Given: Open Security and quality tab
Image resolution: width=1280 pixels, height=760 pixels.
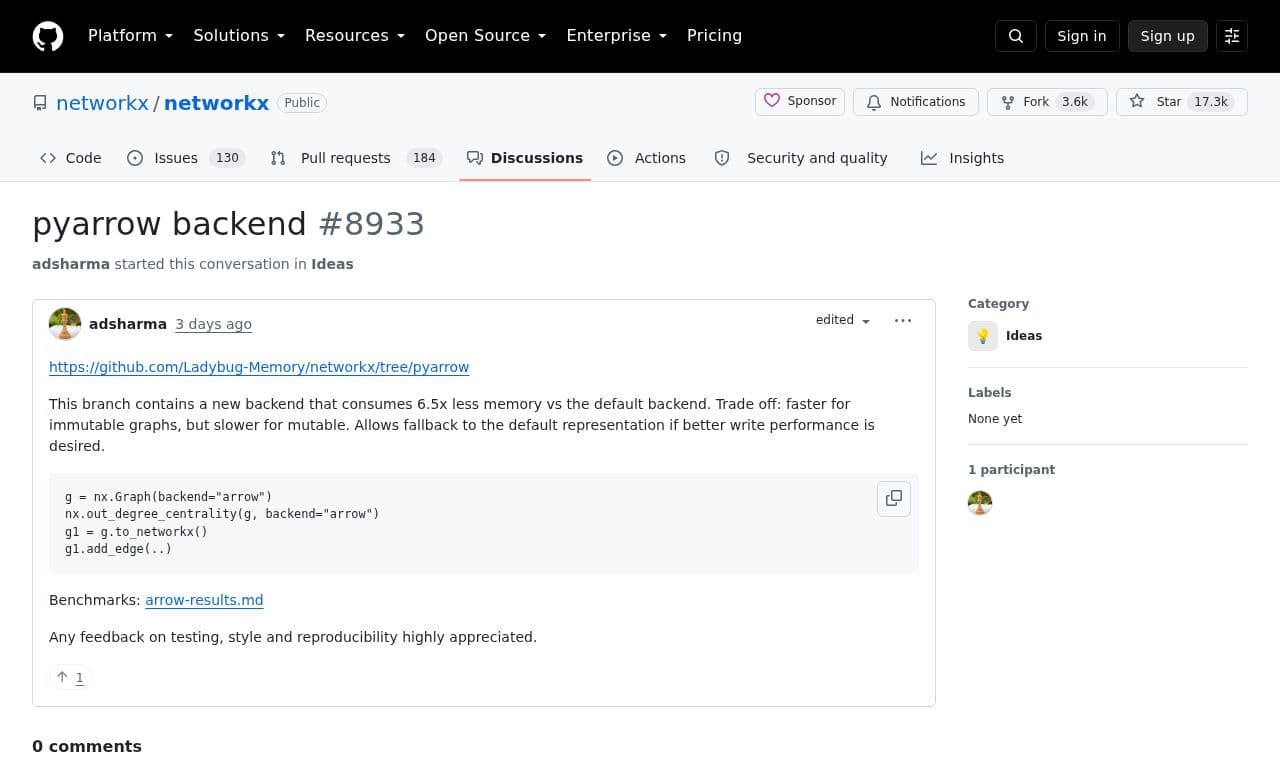Looking at the screenshot, I should tap(800, 158).
